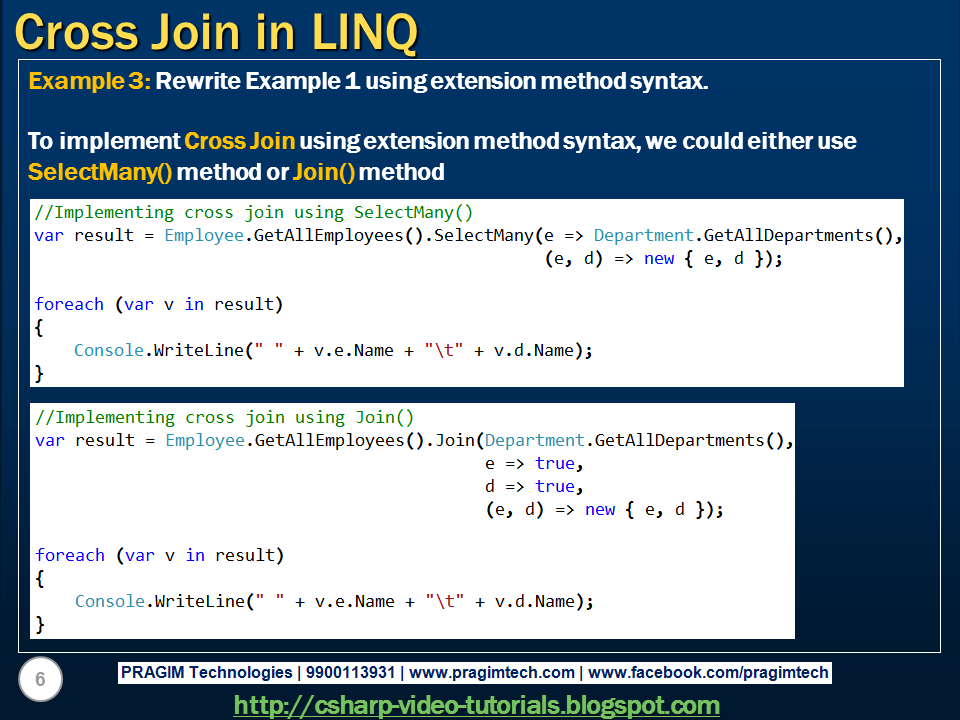Image resolution: width=960 pixels, height=720 pixels.
Task: Click www.facebook.com/pragimtech in the footer
Action: coord(708,672)
